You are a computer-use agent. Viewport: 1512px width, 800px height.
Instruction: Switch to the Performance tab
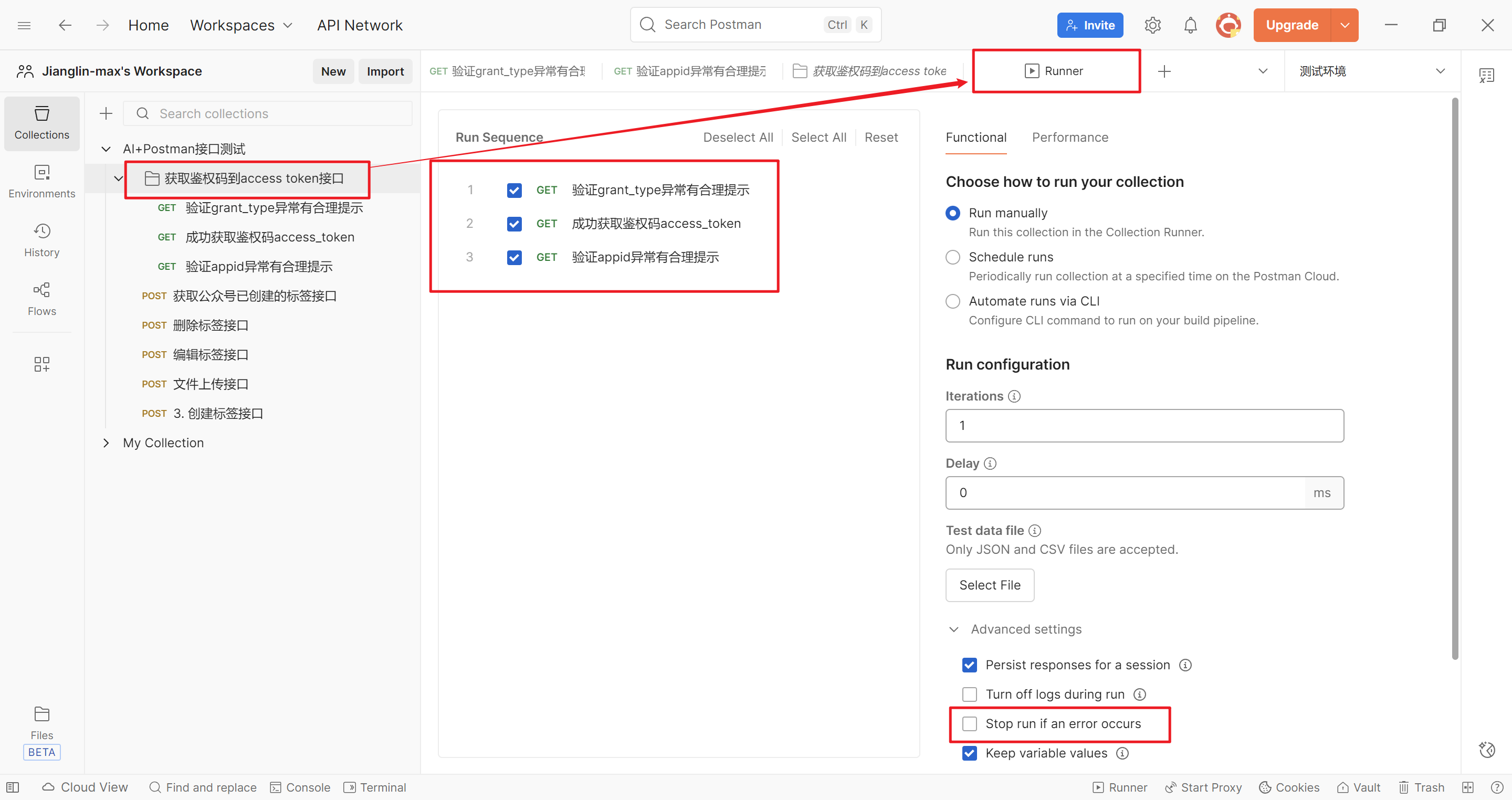point(1070,138)
